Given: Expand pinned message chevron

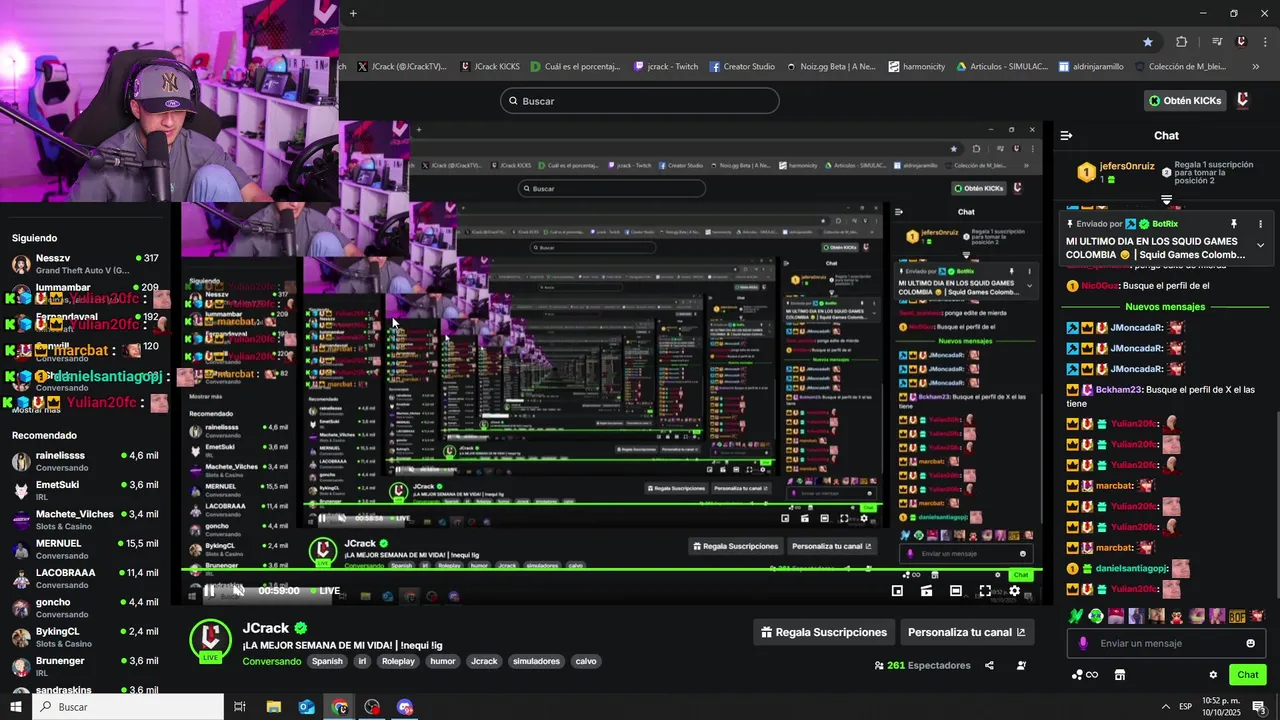Looking at the screenshot, I should (x=1260, y=245).
